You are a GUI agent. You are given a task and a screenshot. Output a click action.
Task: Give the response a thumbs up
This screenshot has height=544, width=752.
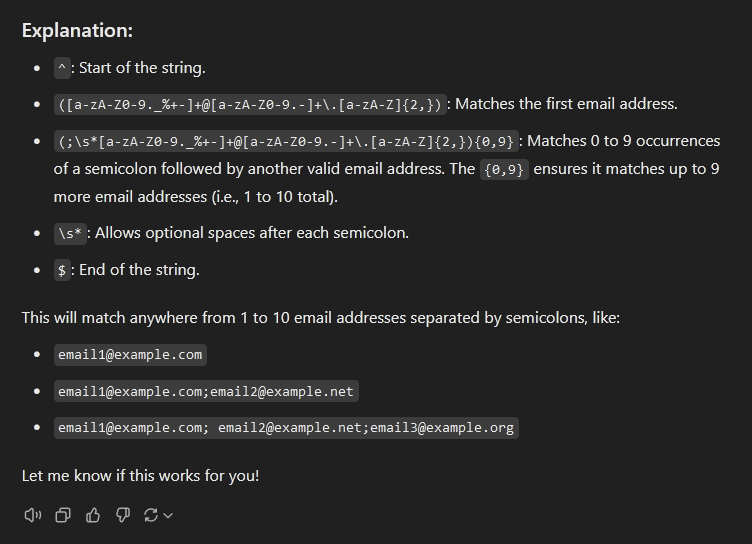tap(93, 515)
